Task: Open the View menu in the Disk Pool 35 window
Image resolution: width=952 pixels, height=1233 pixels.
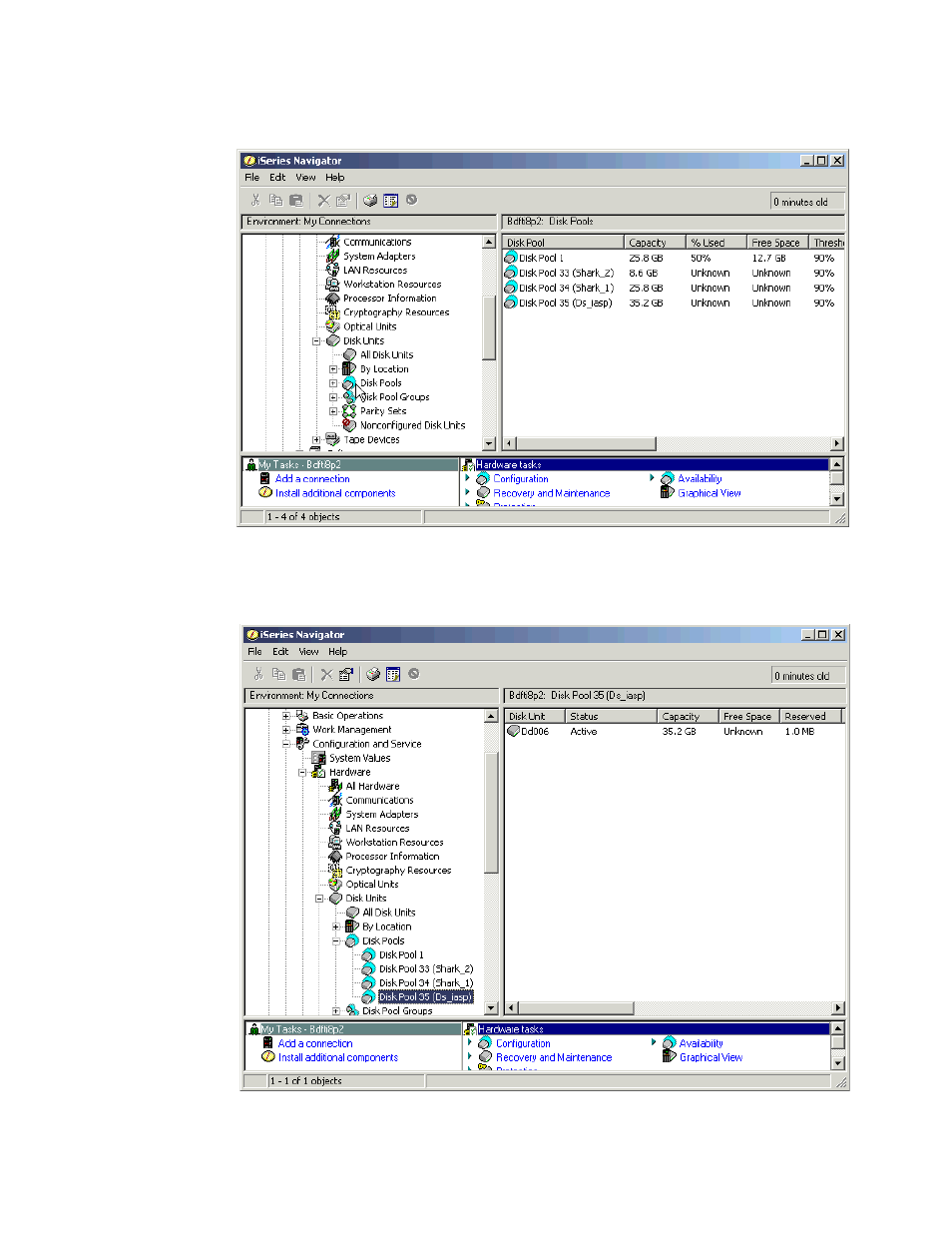Action: [x=308, y=651]
